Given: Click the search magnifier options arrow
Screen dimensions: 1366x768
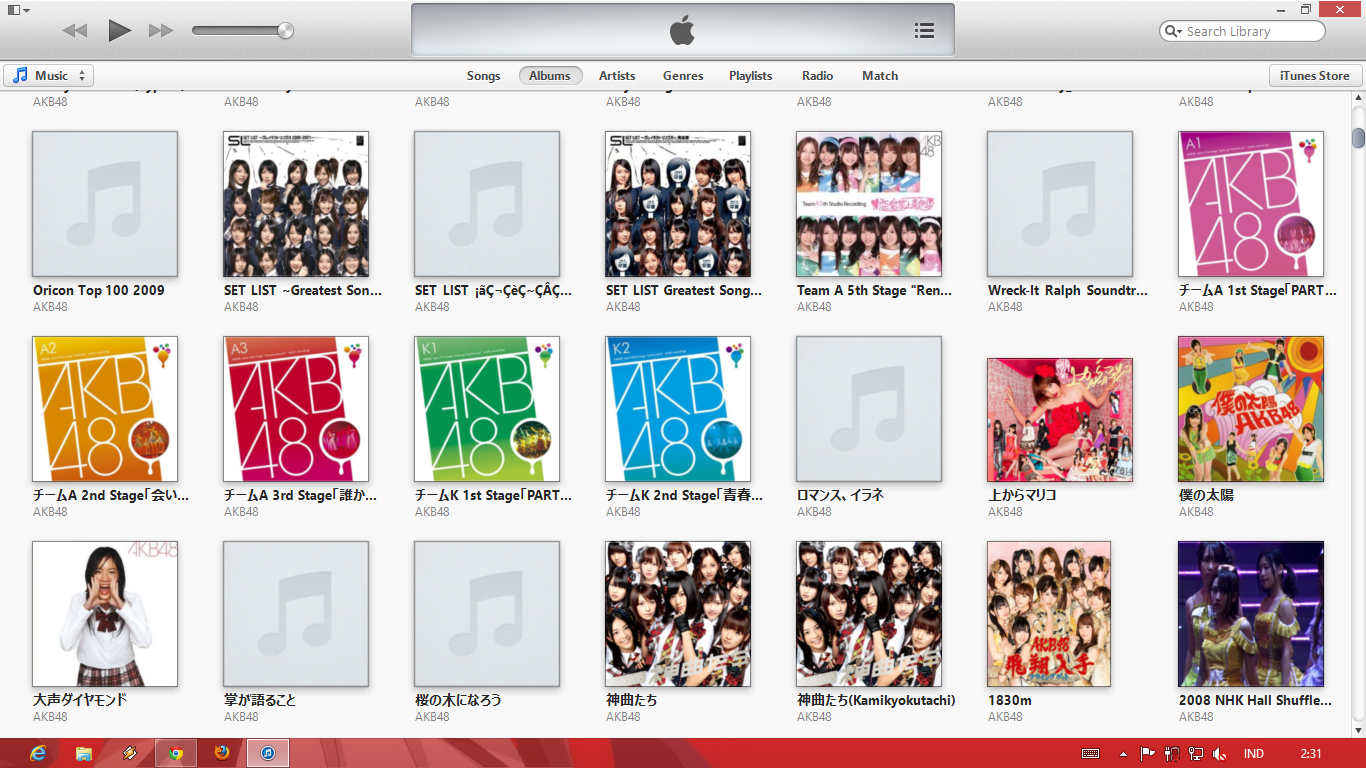Looking at the screenshot, I should pos(1173,31).
